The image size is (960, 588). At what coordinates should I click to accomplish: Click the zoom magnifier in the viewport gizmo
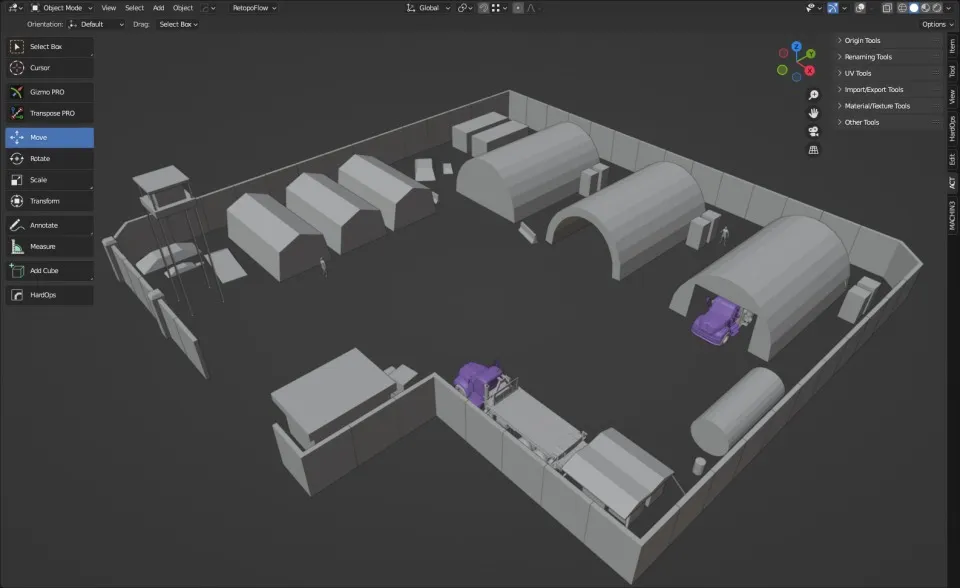point(813,94)
